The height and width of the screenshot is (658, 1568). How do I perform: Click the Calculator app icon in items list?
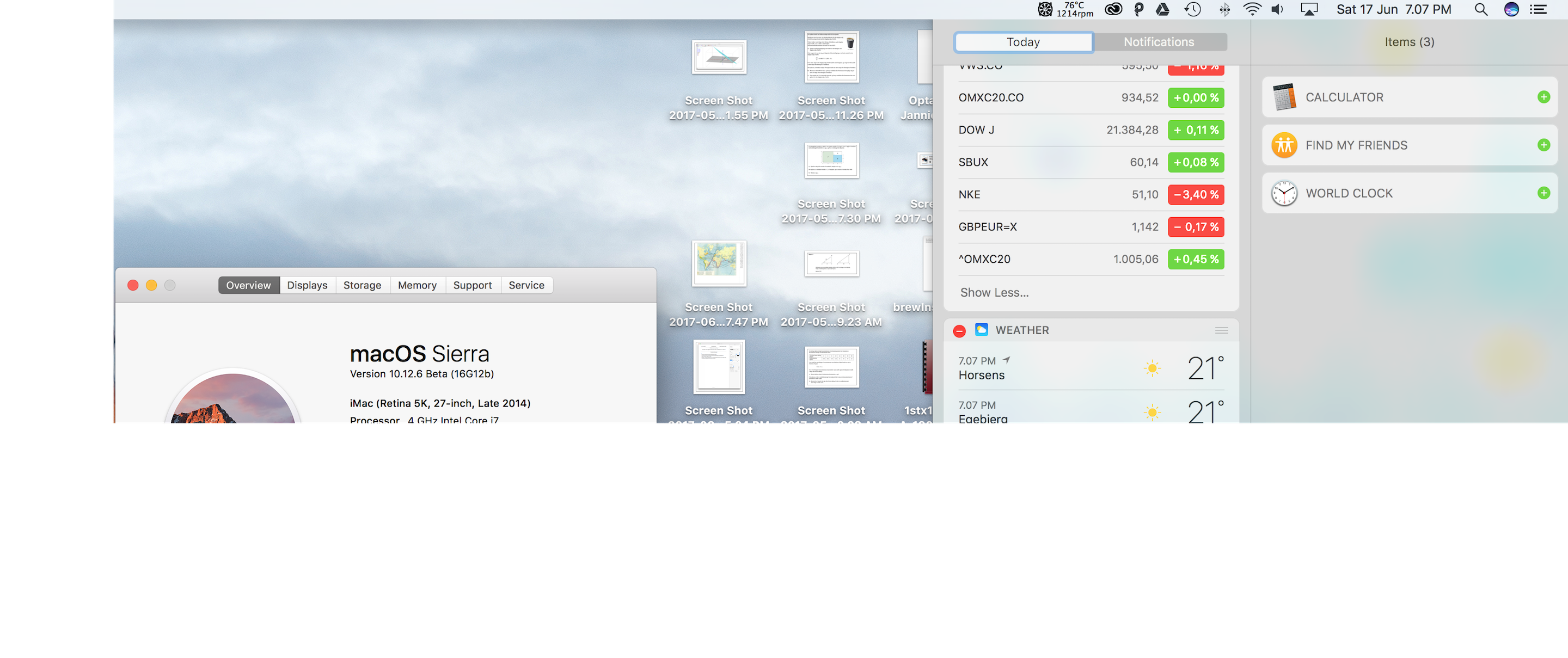tap(1284, 97)
